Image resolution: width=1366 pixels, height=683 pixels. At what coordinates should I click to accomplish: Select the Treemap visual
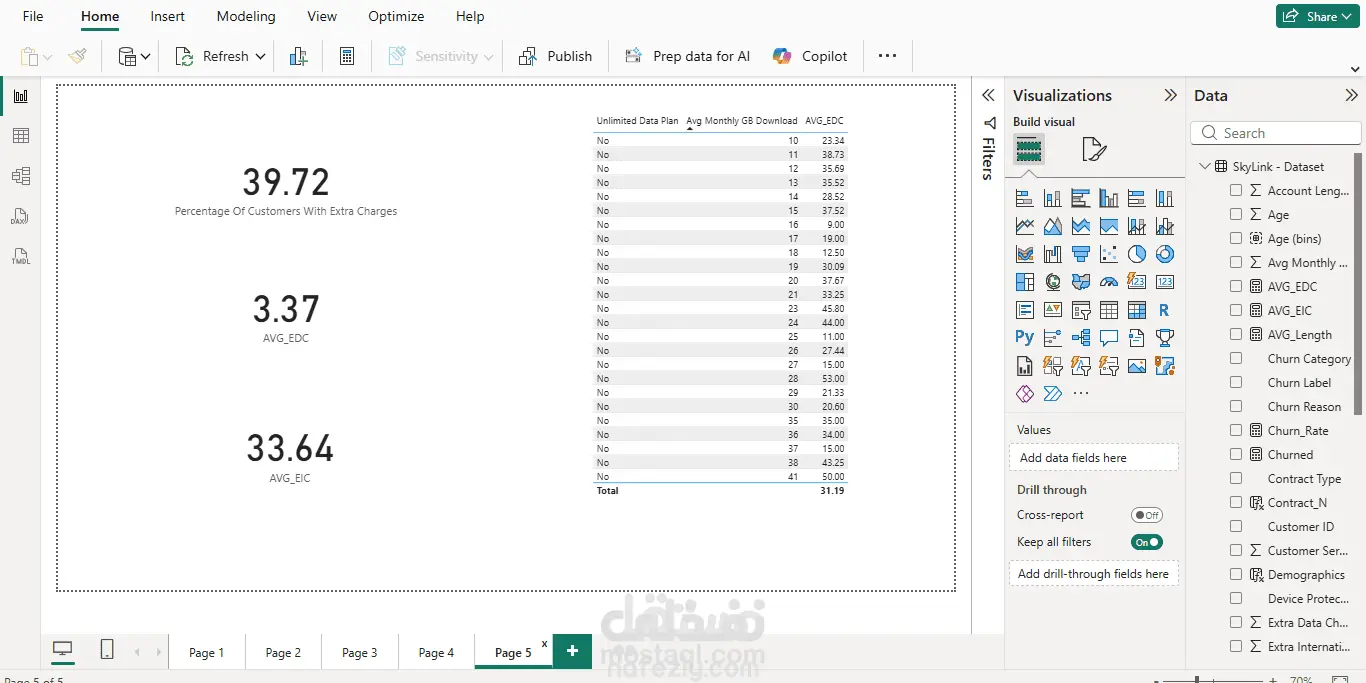click(x=1024, y=282)
